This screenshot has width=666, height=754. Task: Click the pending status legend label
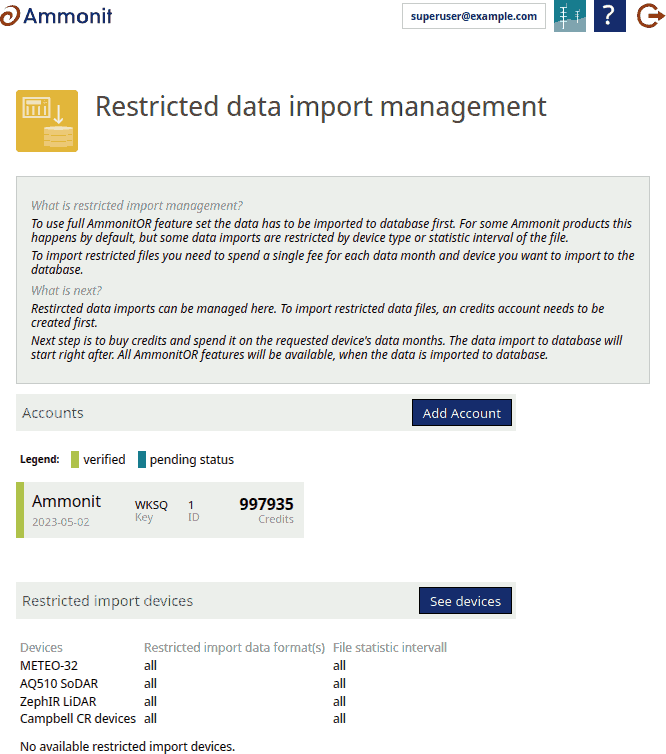point(192,460)
